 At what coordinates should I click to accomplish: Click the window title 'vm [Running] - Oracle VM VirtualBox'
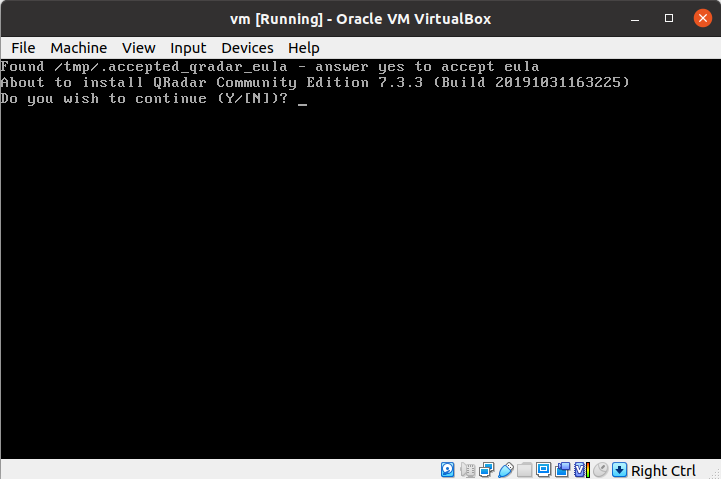pyautogui.click(x=360, y=19)
